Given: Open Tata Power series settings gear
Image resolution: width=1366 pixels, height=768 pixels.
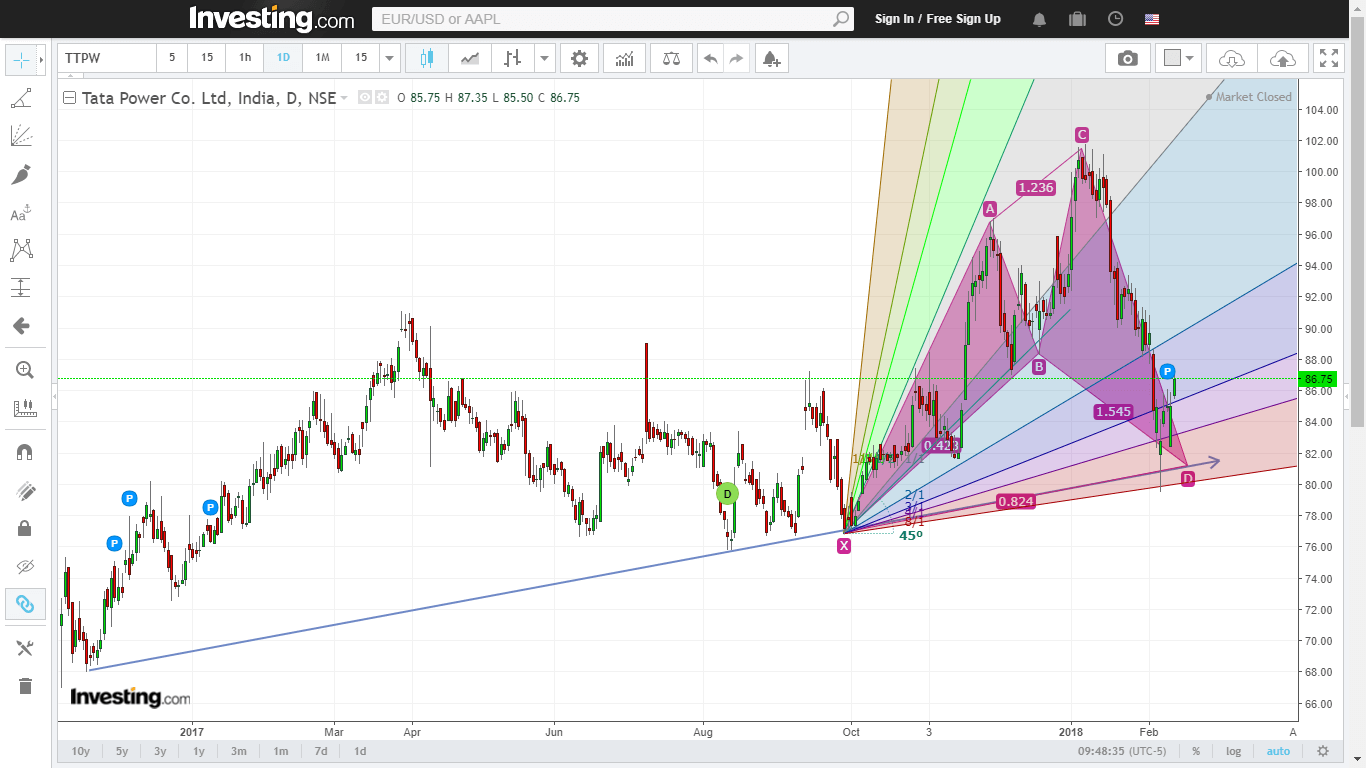Looking at the screenshot, I should pos(382,98).
